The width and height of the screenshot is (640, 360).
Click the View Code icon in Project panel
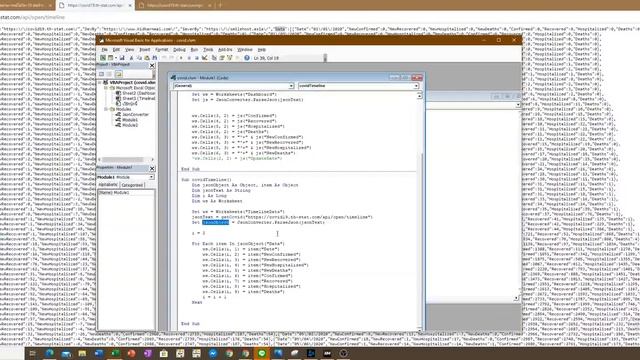pos(102,74)
